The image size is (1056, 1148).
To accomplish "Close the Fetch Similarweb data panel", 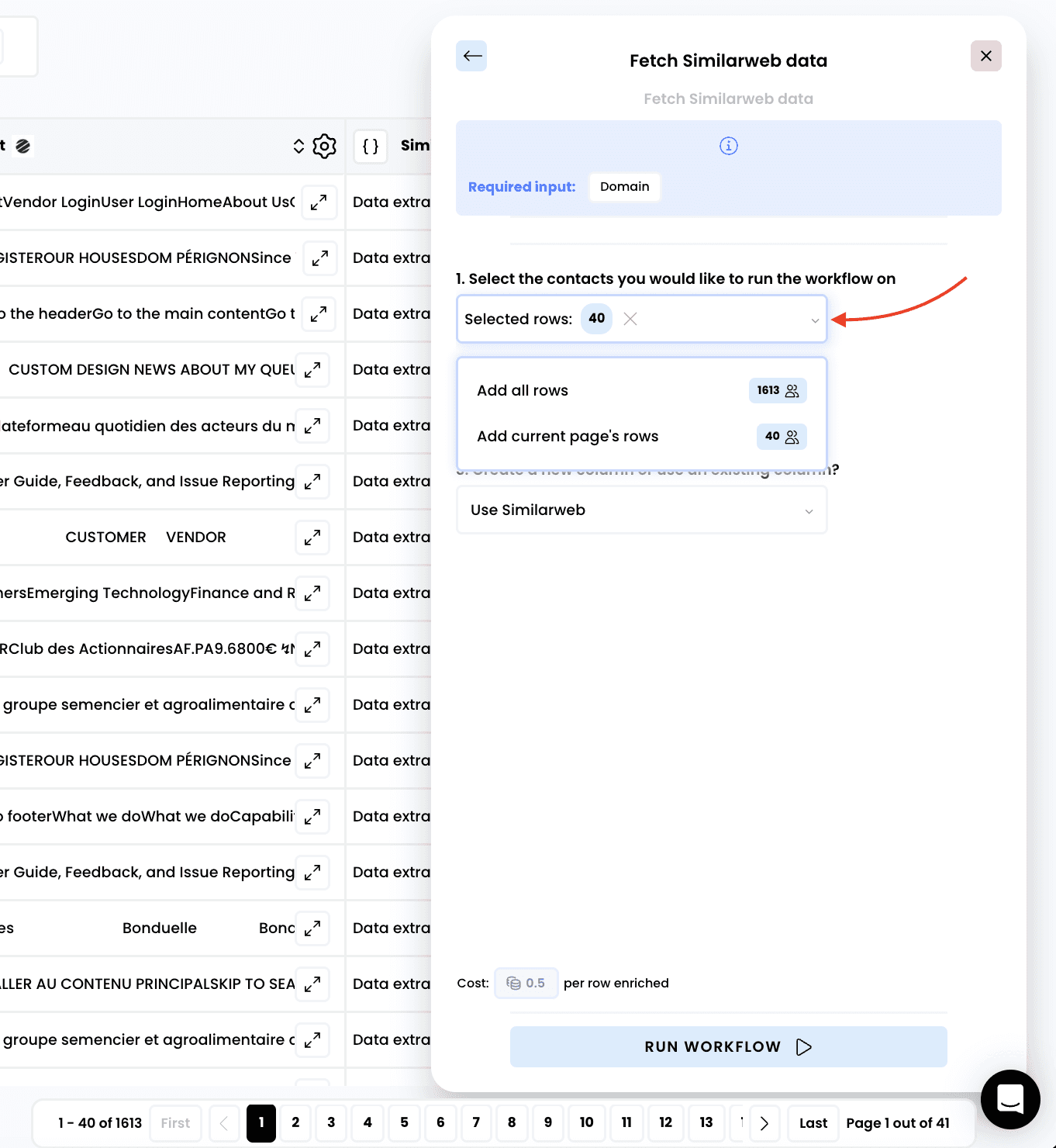I will point(986,56).
